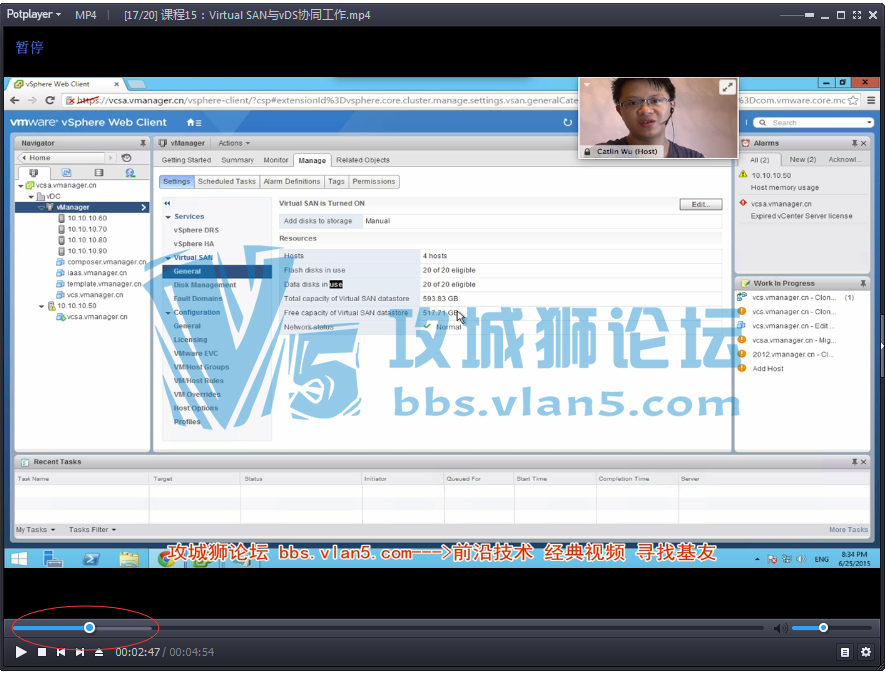Image resolution: width=885 pixels, height=675 pixels.
Task: Open the Actions dropdown menu
Action: point(234,143)
